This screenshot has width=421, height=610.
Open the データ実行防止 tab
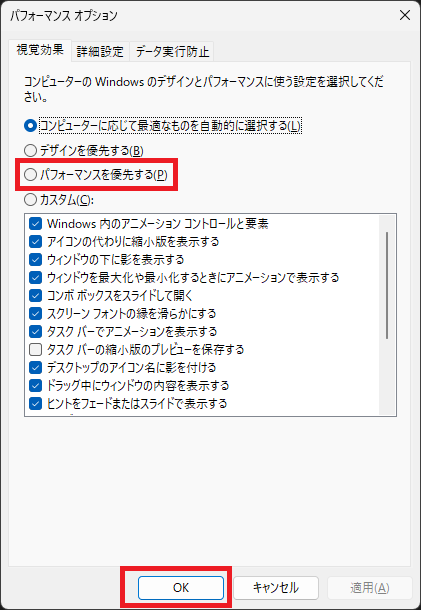[x=172, y=52]
